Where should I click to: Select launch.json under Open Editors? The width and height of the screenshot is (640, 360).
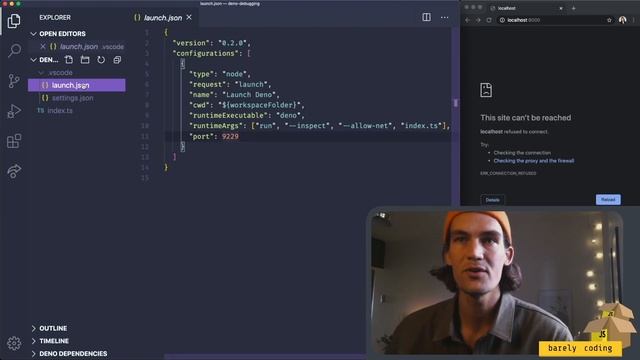tap(79, 47)
